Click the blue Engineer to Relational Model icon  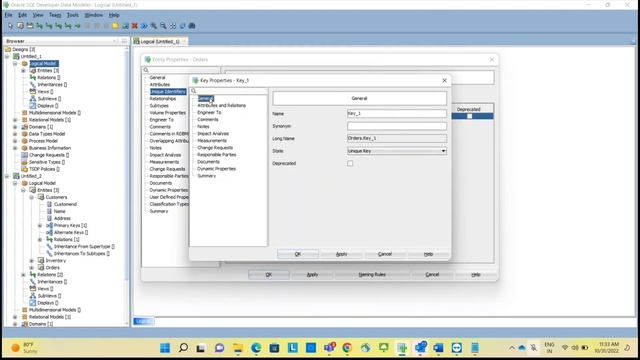pyautogui.click(x=144, y=26)
